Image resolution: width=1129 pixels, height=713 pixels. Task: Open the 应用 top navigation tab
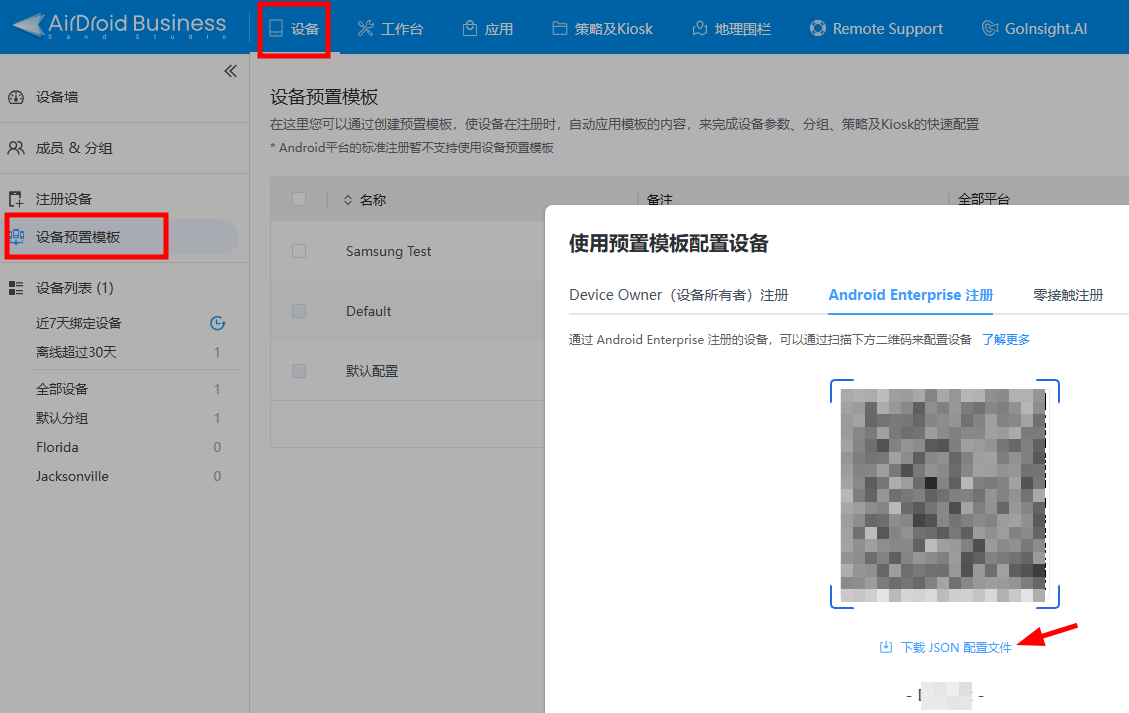tap(488, 29)
